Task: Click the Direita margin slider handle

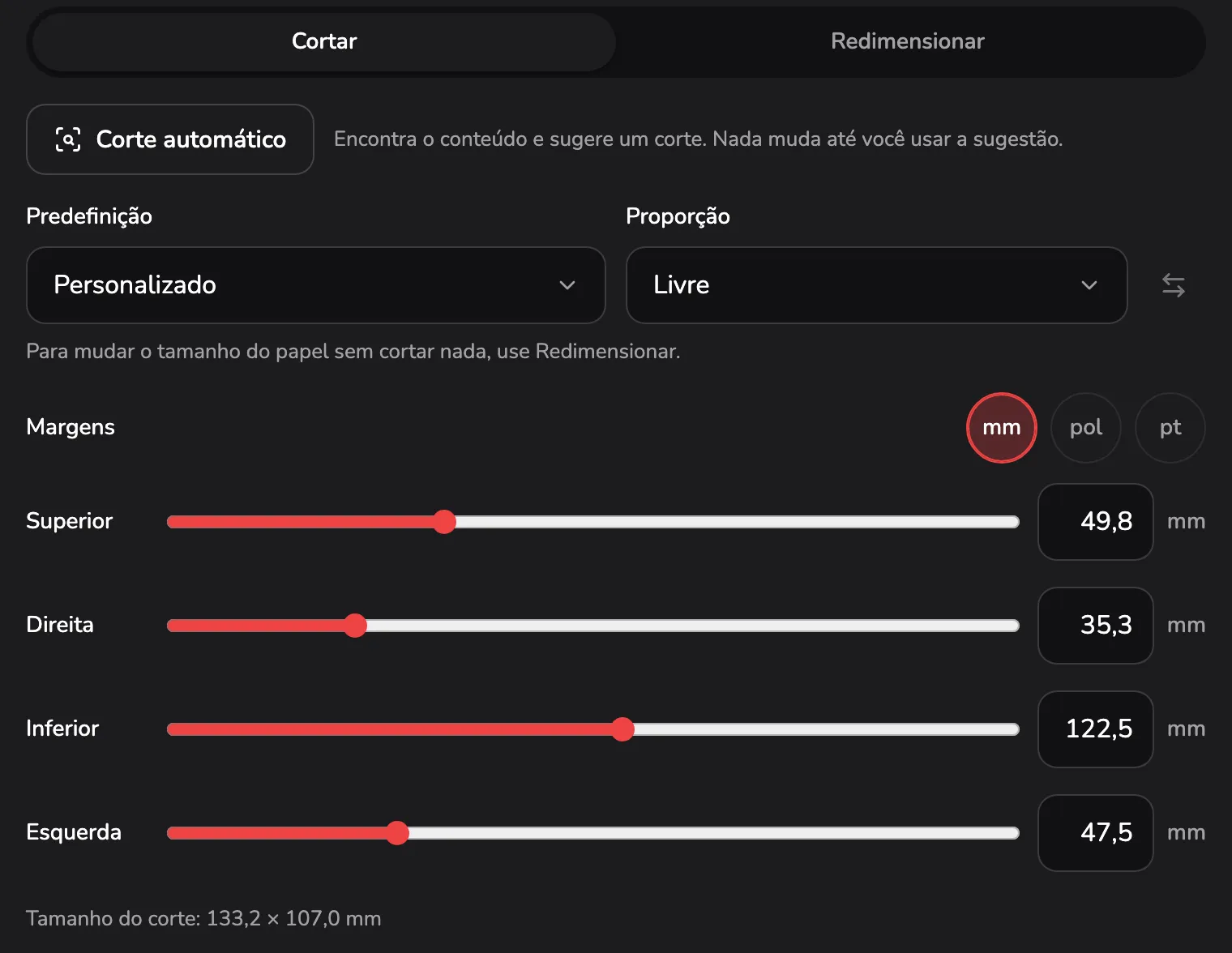Action: (x=355, y=626)
